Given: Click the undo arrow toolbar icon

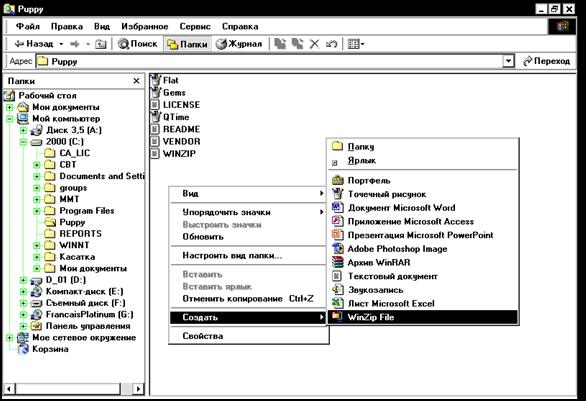Looking at the screenshot, I should 331,44.
